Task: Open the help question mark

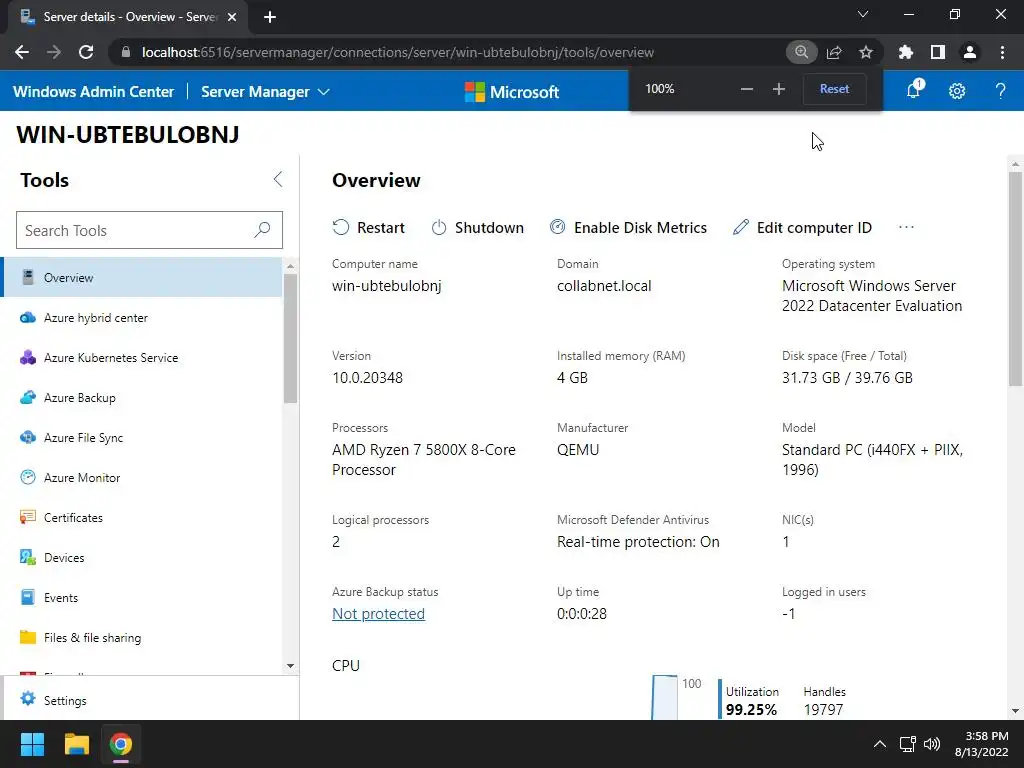Action: 1000,91
